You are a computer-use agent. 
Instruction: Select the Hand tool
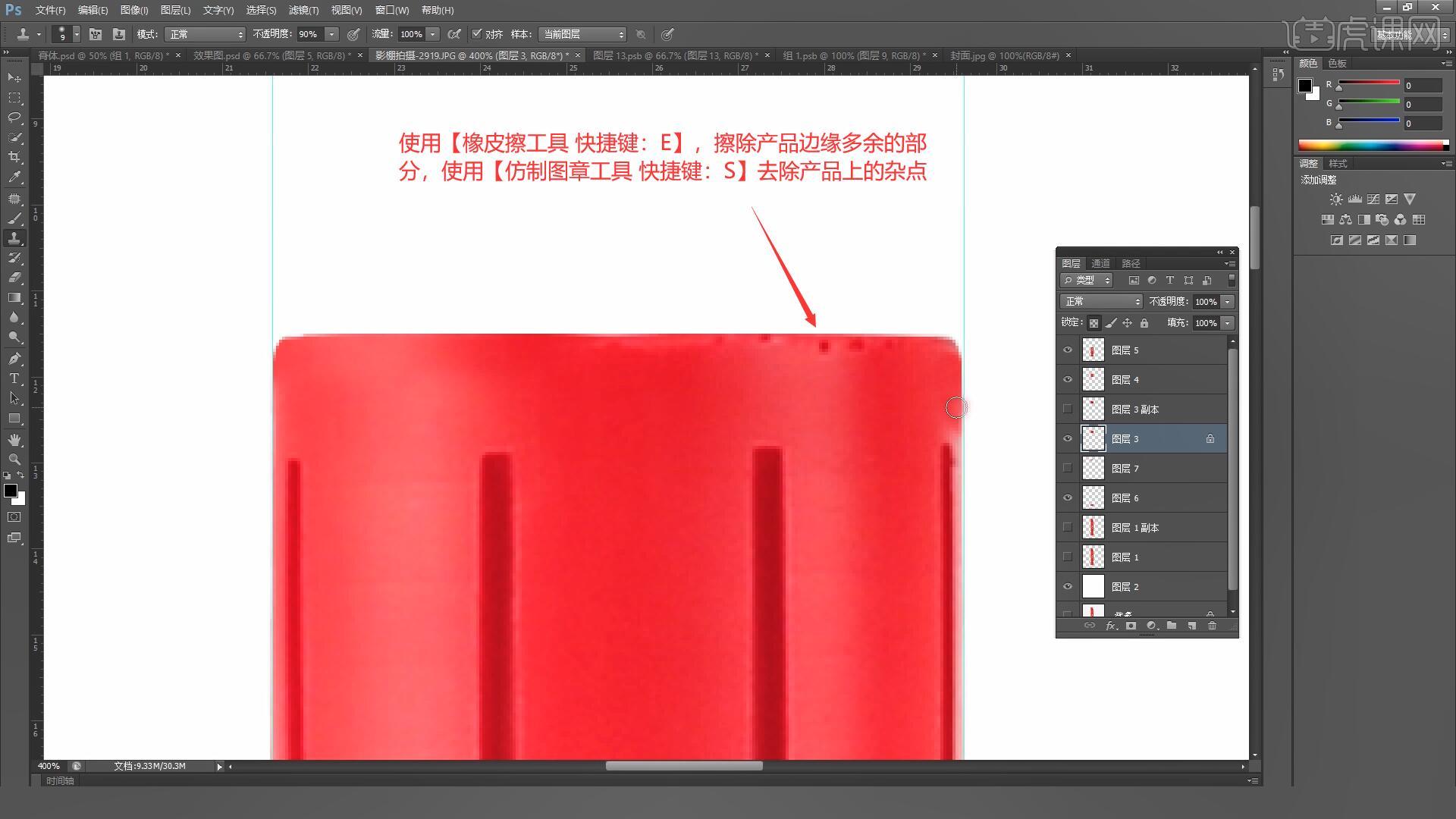tap(14, 440)
